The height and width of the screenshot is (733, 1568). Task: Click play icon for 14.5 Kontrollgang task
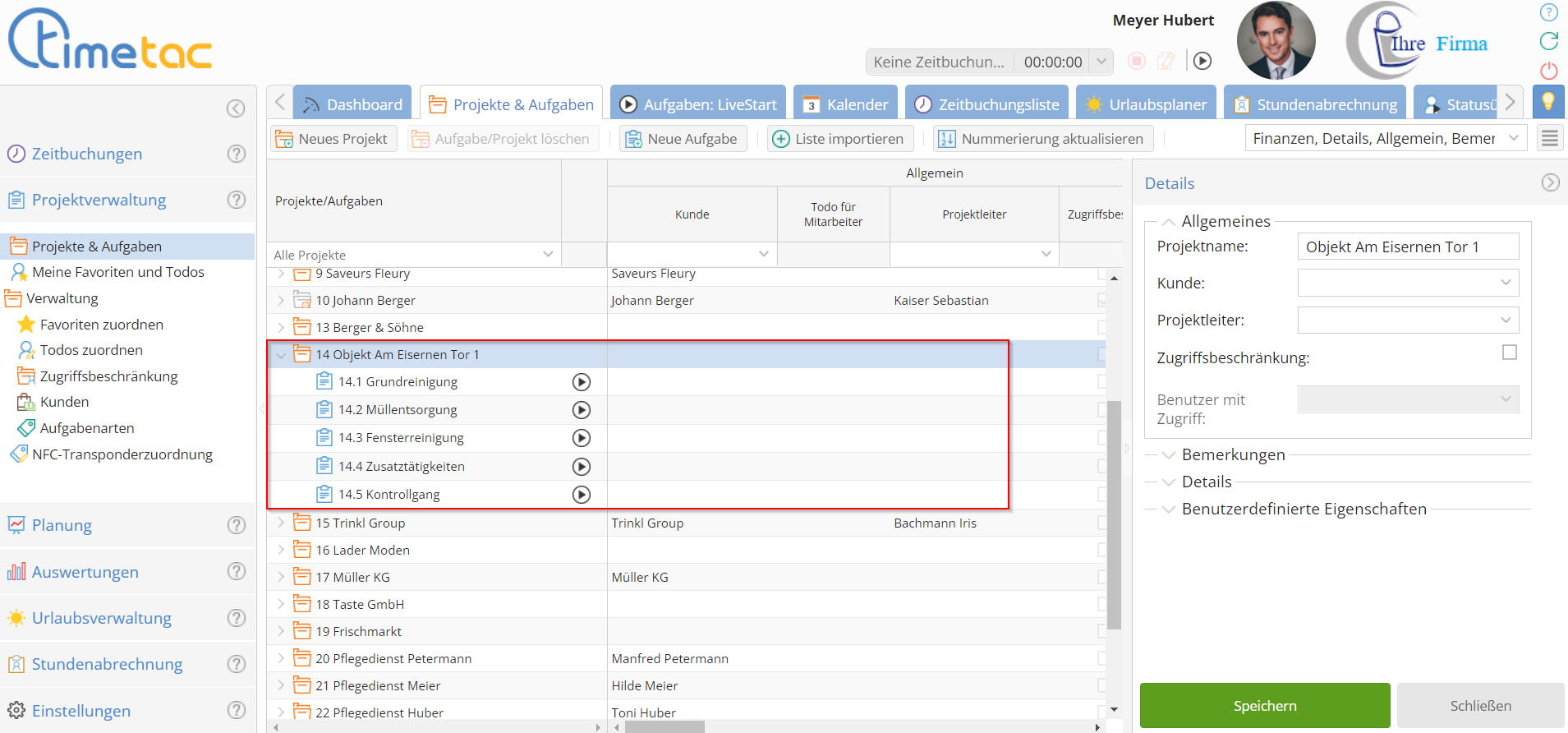click(581, 495)
